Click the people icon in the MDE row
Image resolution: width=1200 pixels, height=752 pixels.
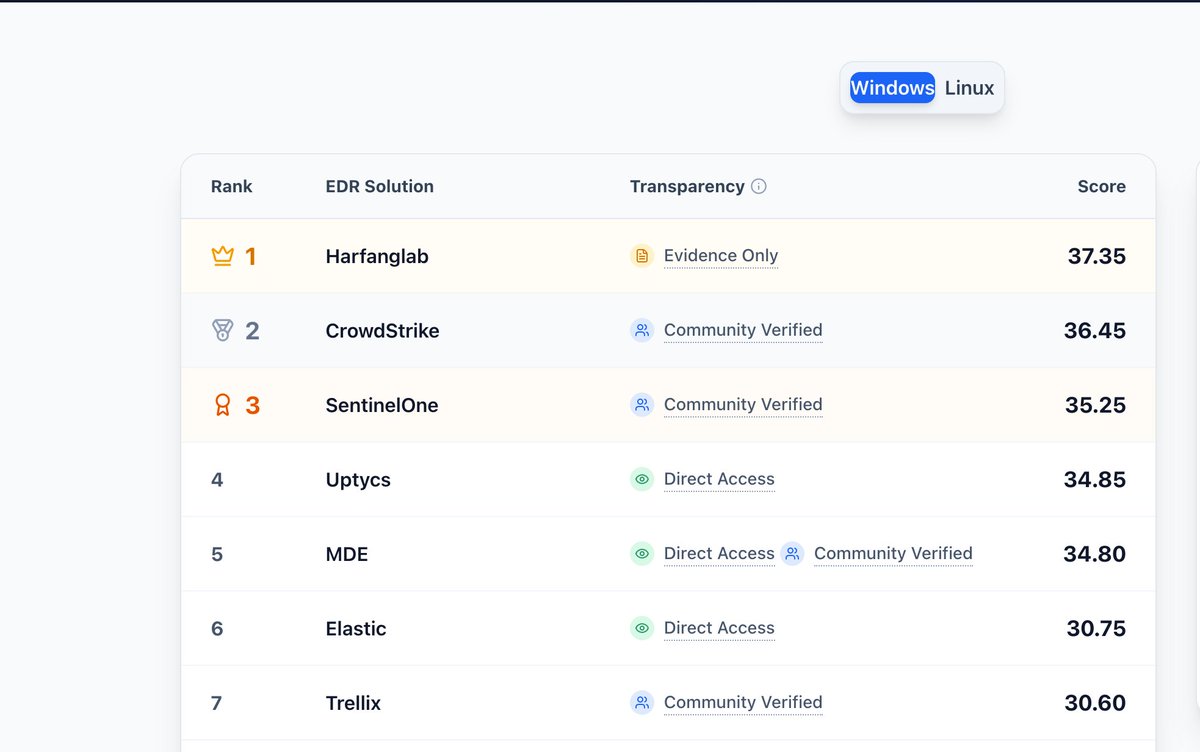pos(792,553)
